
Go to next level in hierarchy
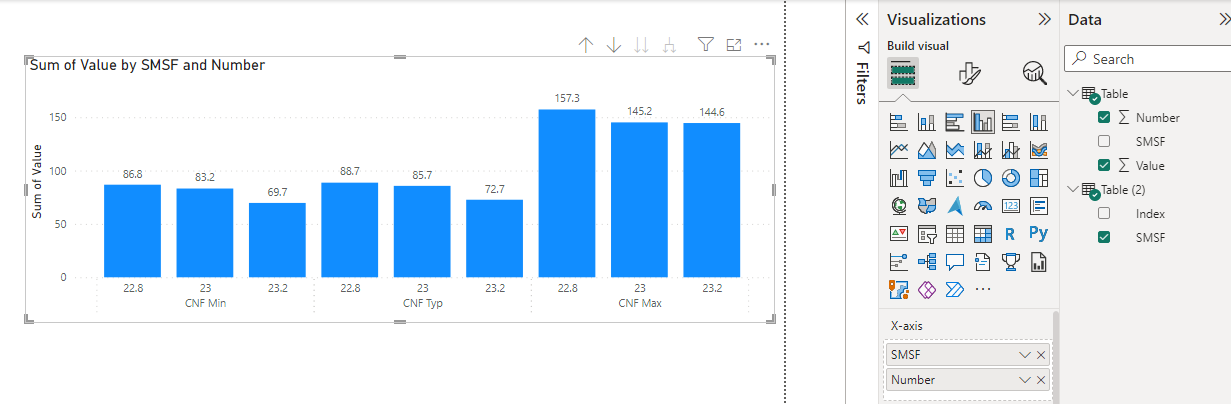[642, 45]
